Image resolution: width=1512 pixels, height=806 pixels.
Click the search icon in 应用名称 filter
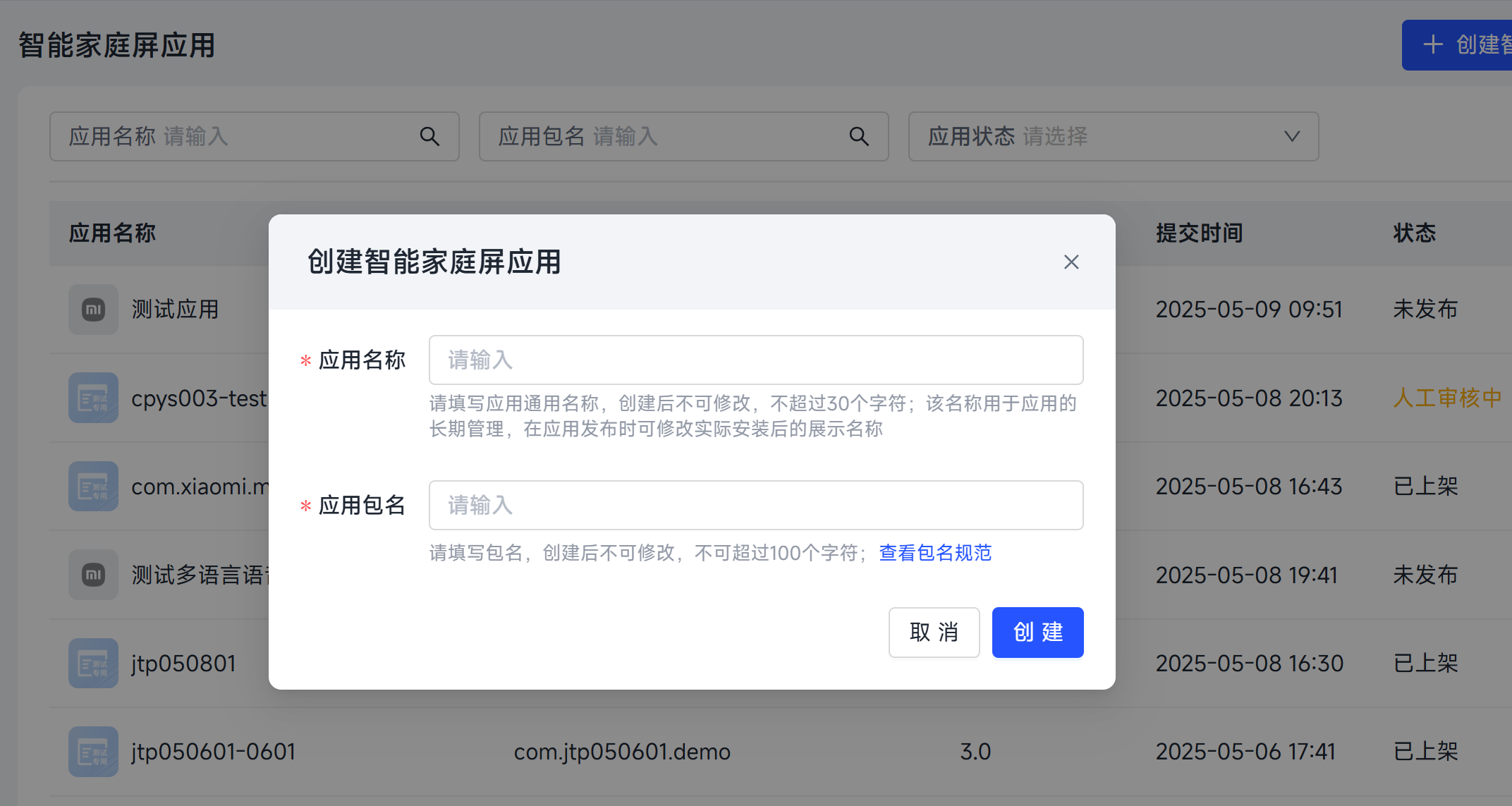pyautogui.click(x=429, y=137)
